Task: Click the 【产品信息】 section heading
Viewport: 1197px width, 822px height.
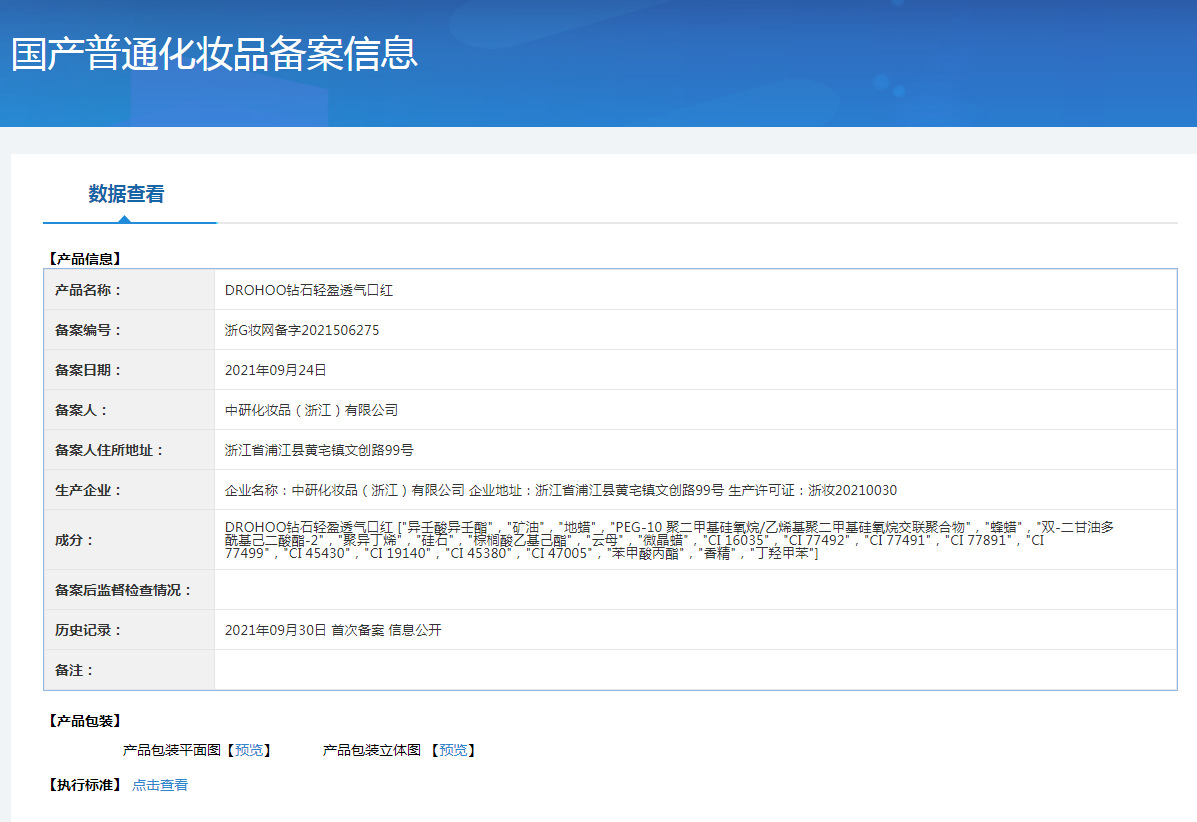Action: click(85, 259)
